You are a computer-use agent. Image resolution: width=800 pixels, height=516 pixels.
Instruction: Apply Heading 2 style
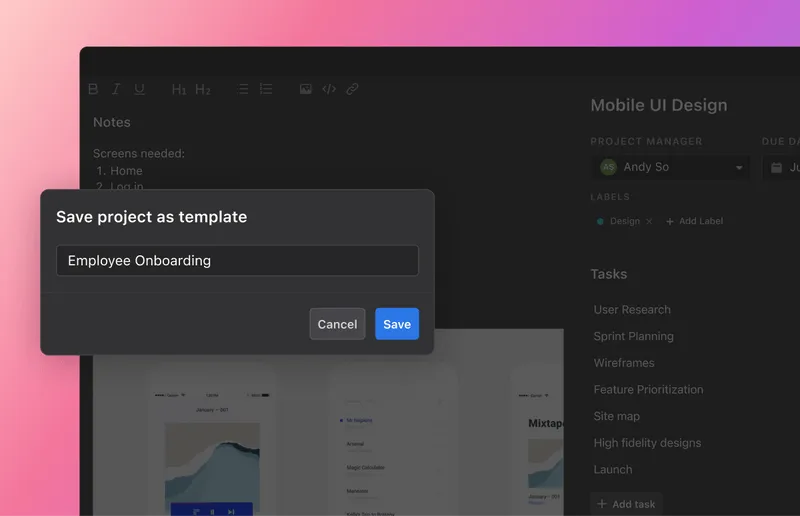pos(203,89)
